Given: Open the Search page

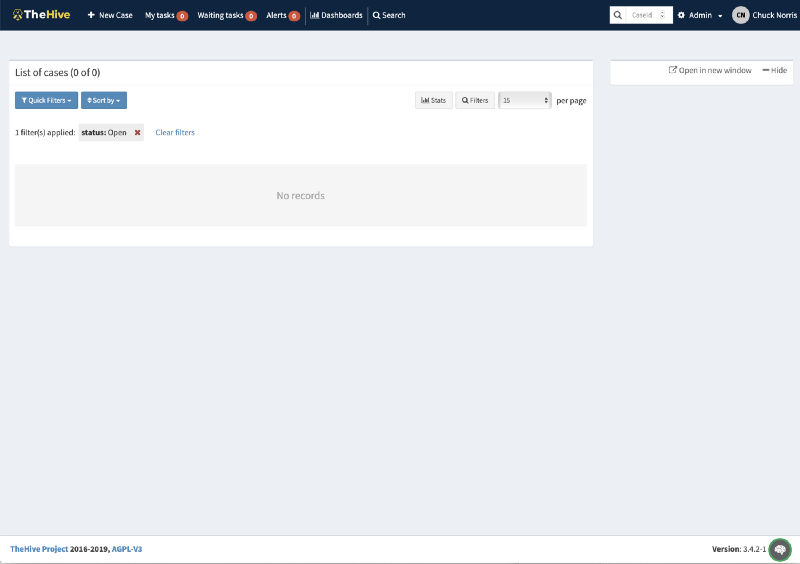Looking at the screenshot, I should point(389,15).
